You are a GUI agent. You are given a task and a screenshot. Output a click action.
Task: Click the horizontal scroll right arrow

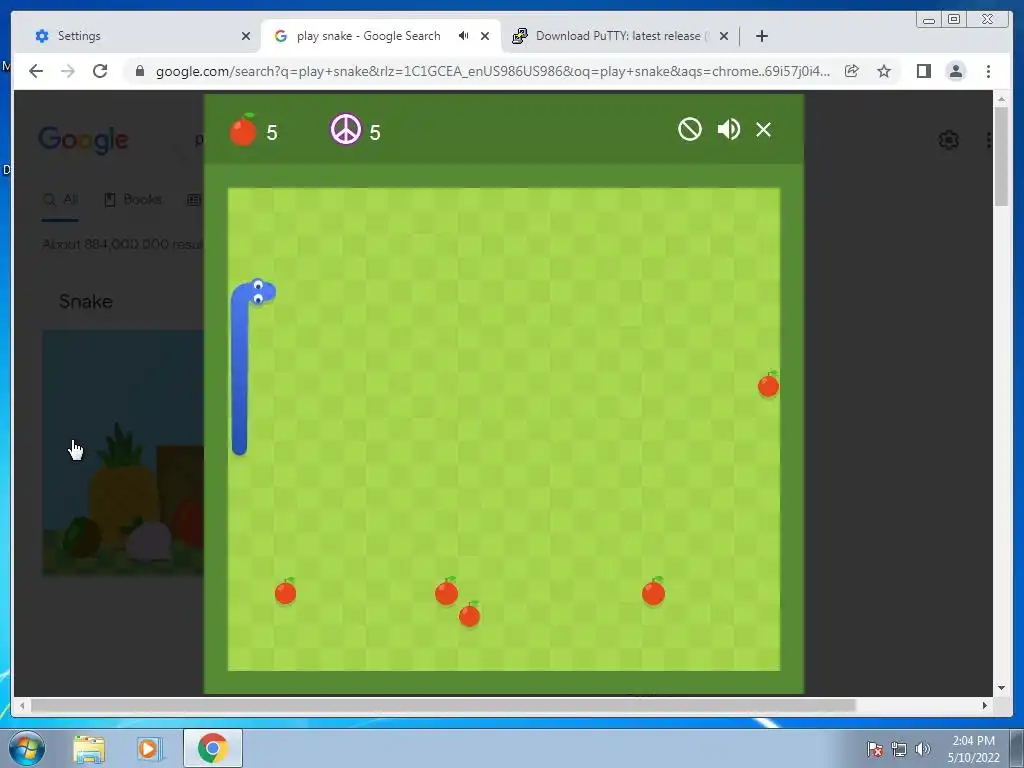pos(985,705)
